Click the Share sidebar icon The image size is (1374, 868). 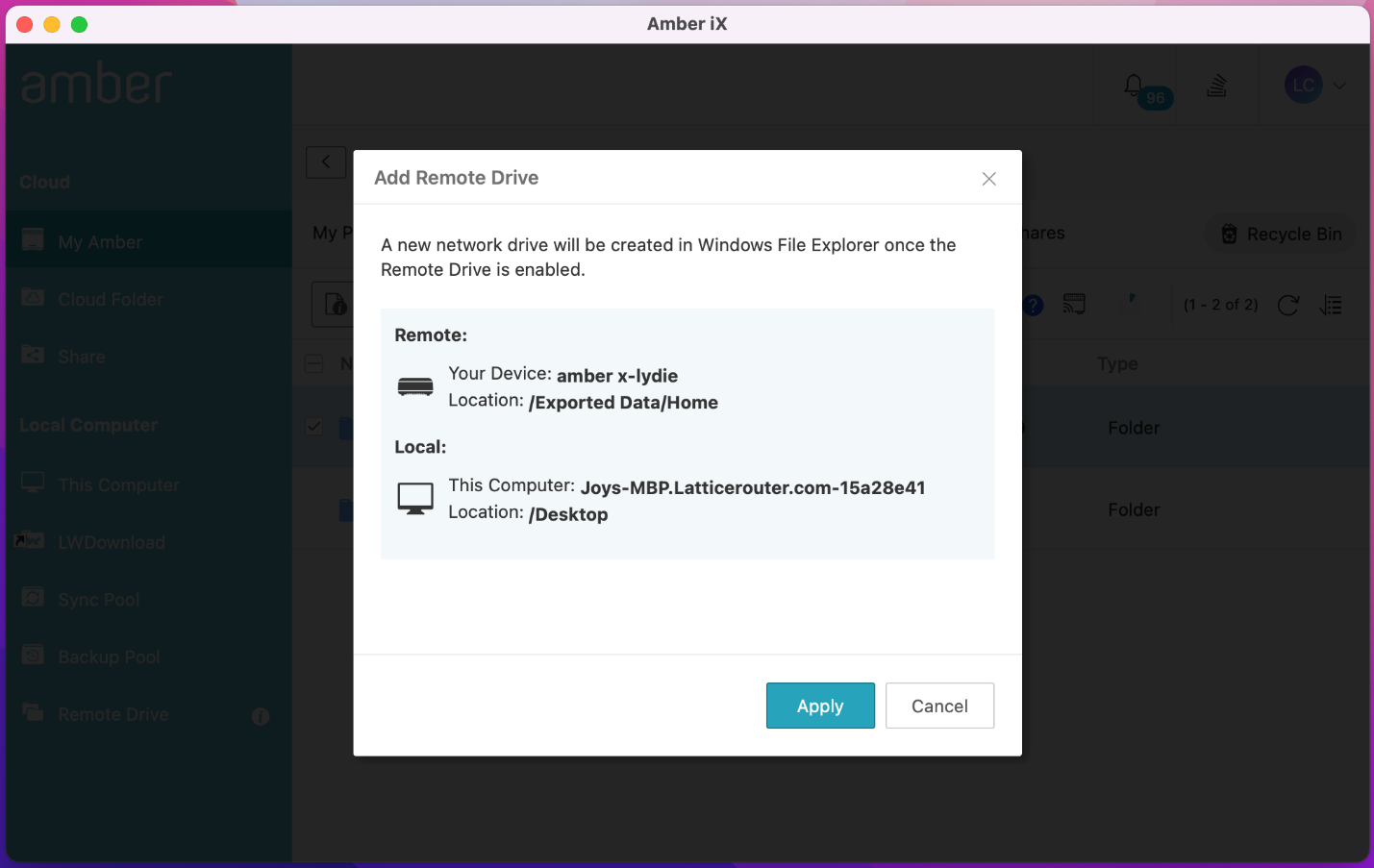33,355
